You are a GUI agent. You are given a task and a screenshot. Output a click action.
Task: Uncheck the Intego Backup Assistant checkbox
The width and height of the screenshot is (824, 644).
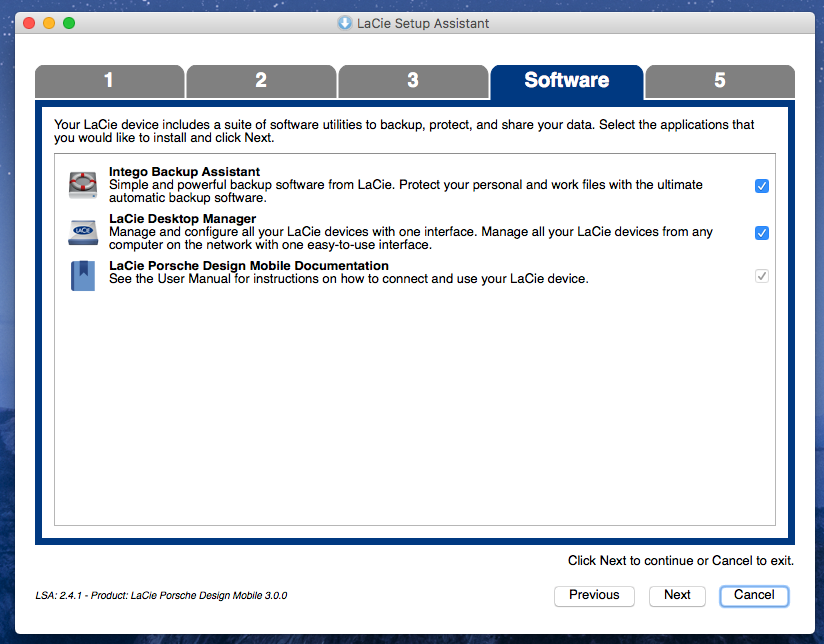pyautogui.click(x=761, y=186)
